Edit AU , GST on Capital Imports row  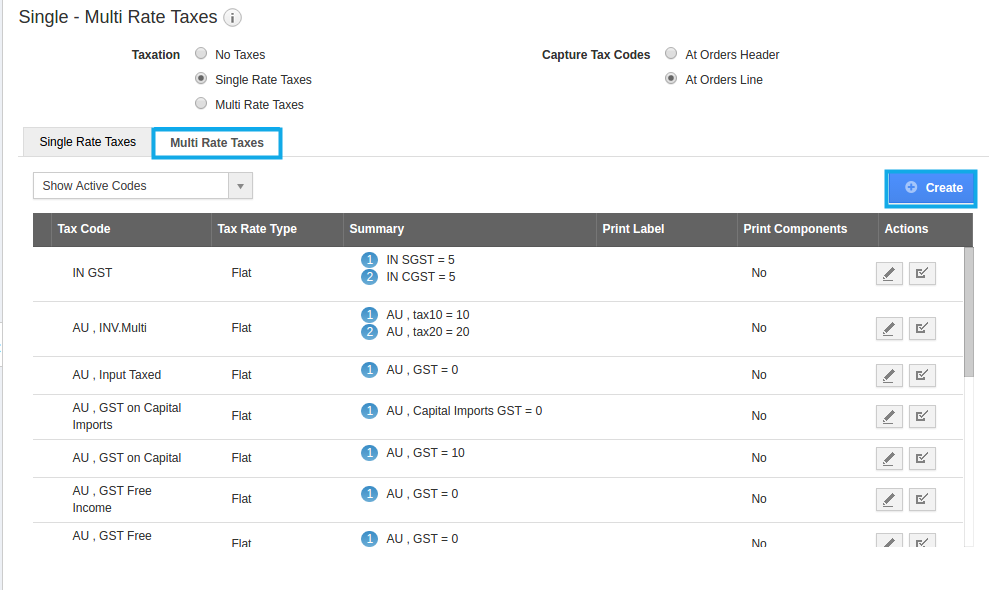888,416
